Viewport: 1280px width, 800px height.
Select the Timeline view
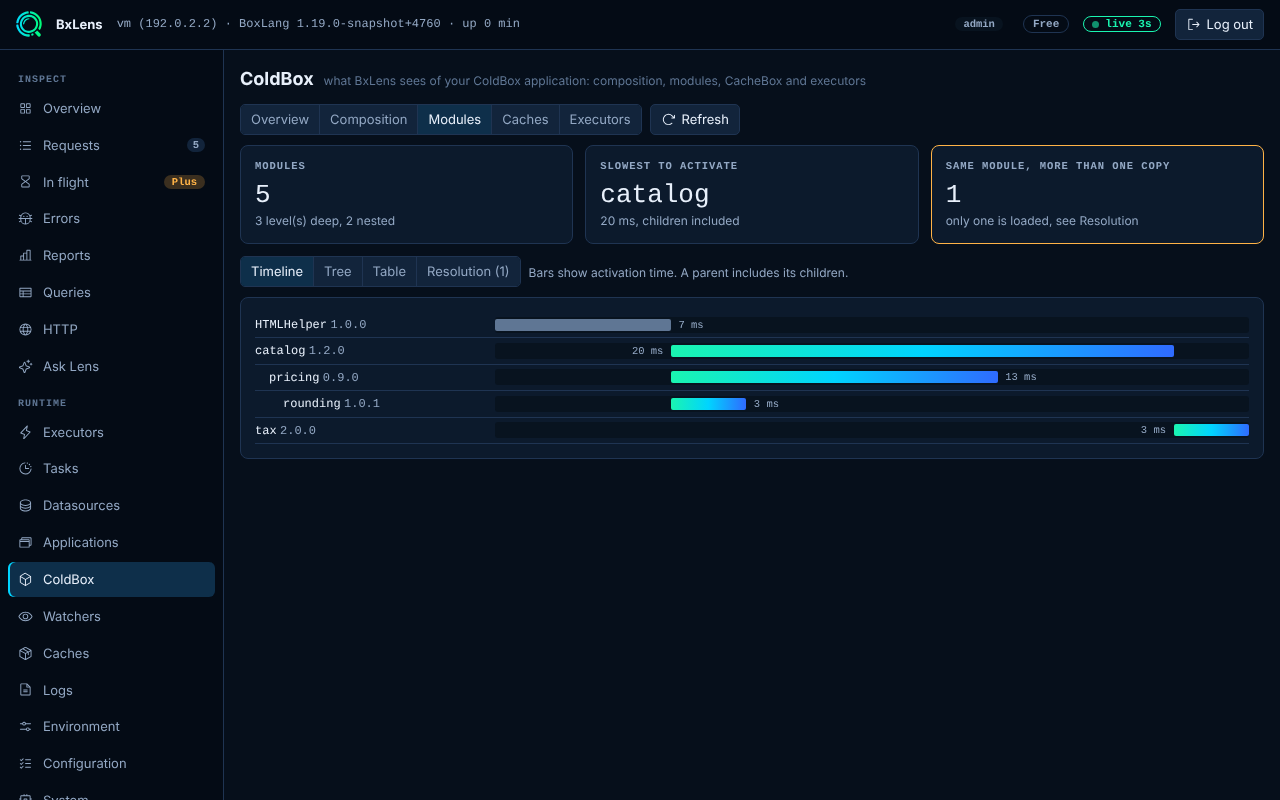point(277,271)
